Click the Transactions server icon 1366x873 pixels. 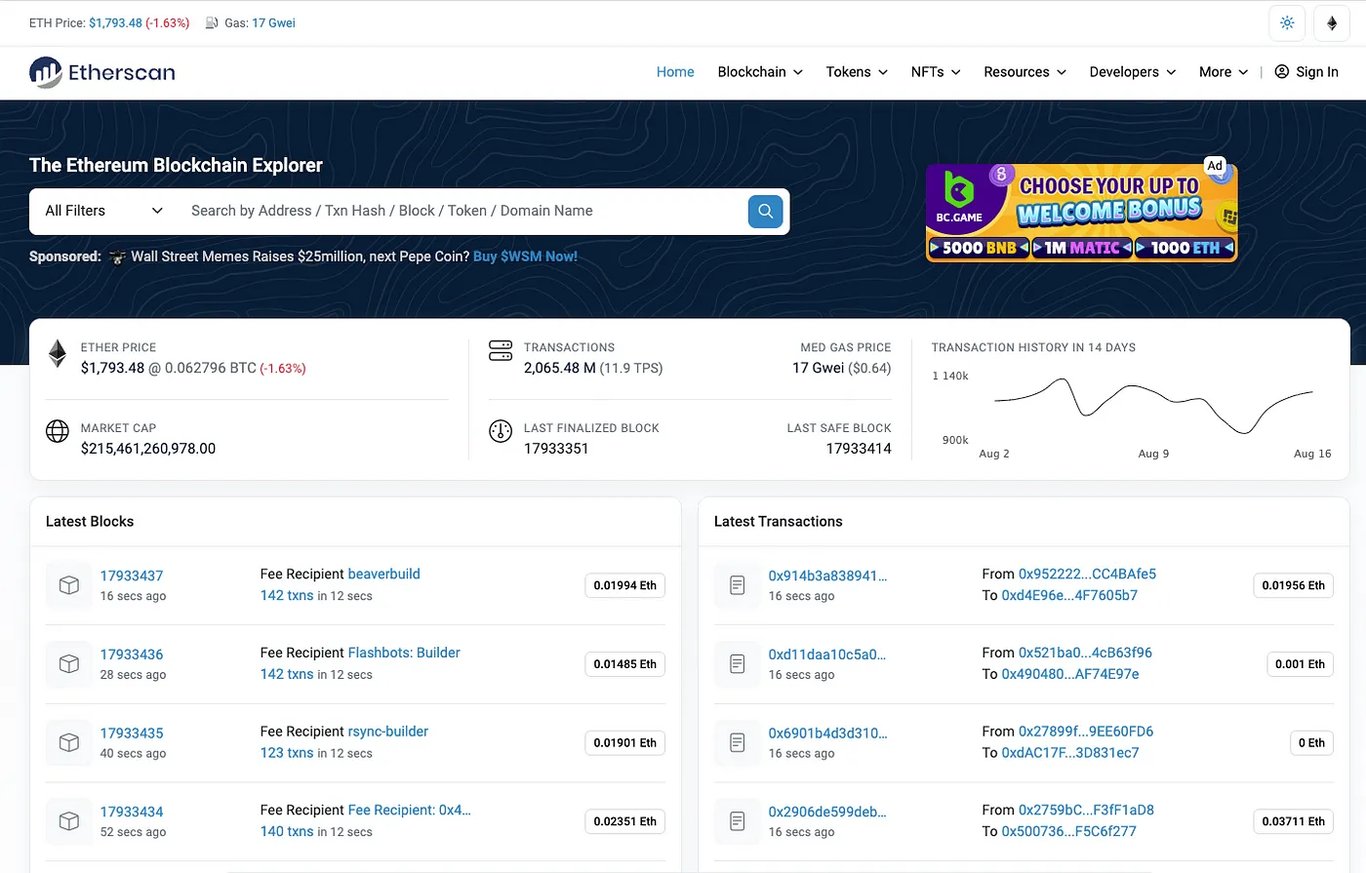tap(500, 351)
